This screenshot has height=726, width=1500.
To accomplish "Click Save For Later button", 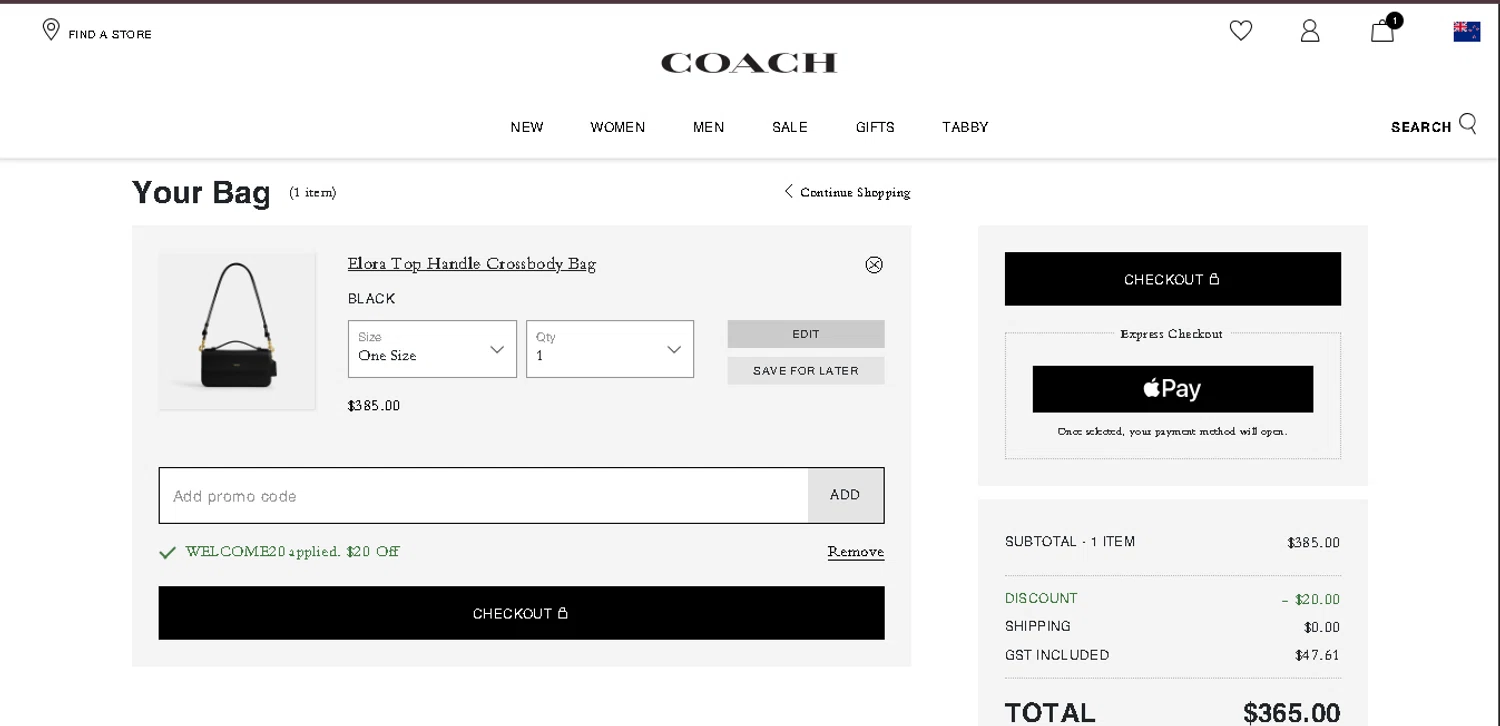I will tap(806, 371).
